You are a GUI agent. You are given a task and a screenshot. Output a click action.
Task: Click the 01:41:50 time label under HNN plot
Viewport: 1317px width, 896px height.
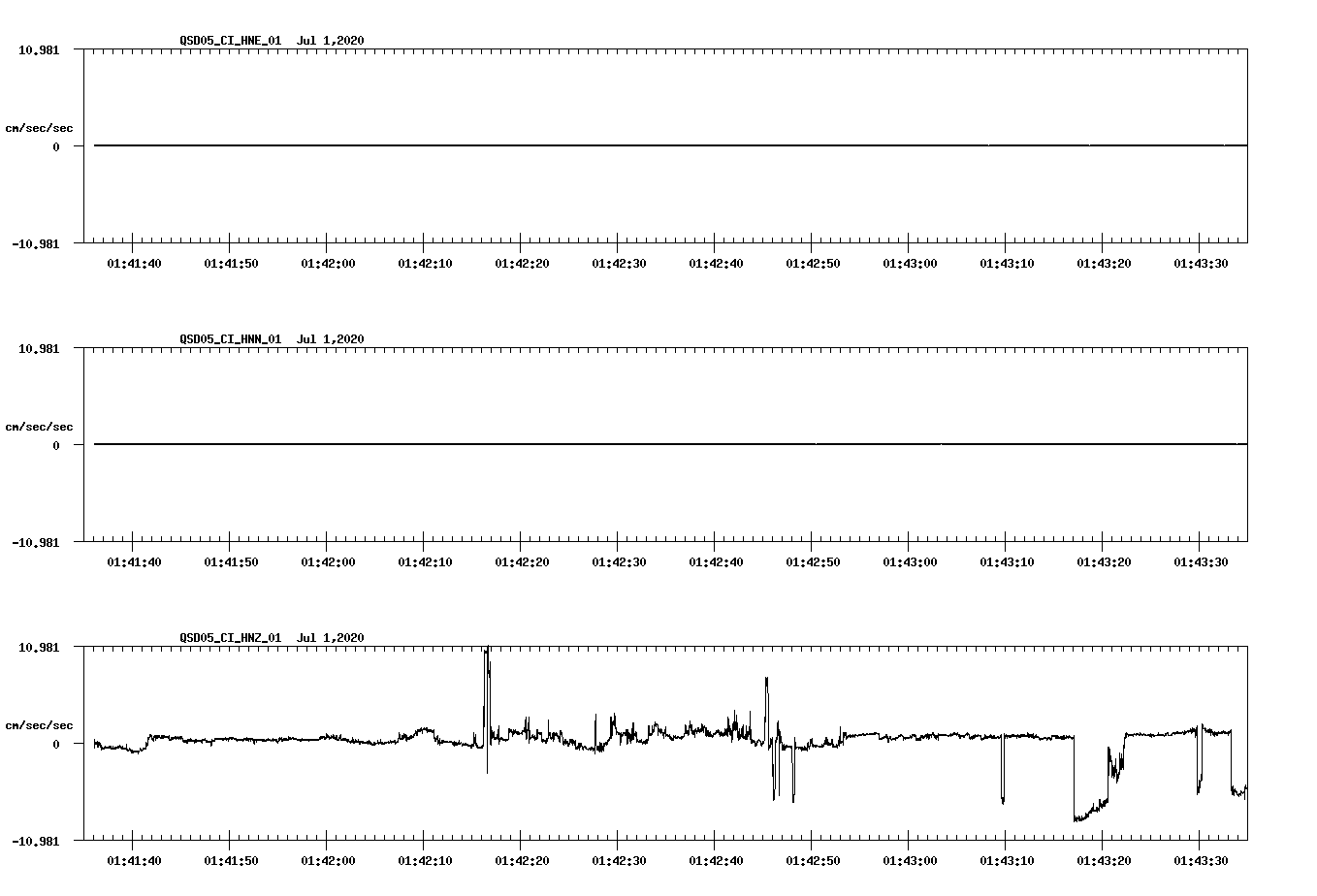(x=231, y=562)
